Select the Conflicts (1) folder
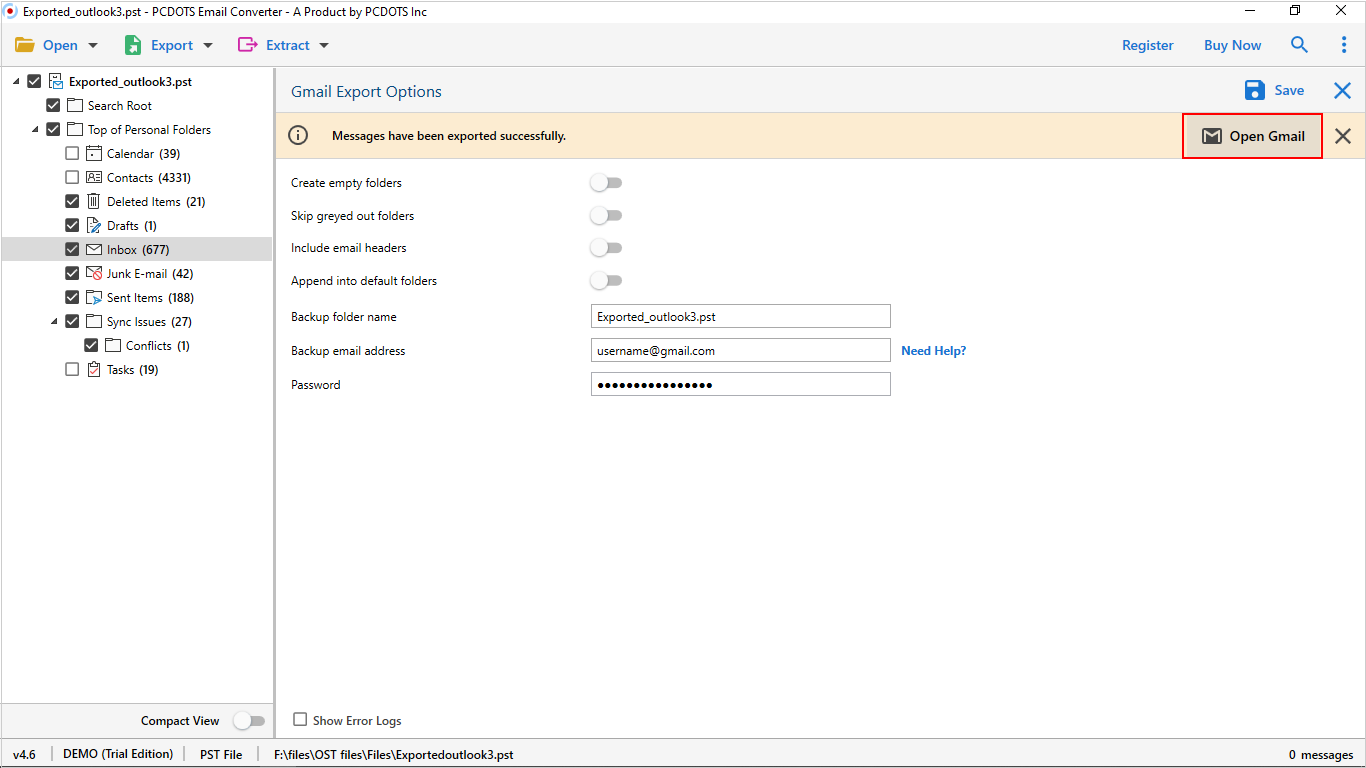This screenshot has width=1366, height=768. pos(158,345)
